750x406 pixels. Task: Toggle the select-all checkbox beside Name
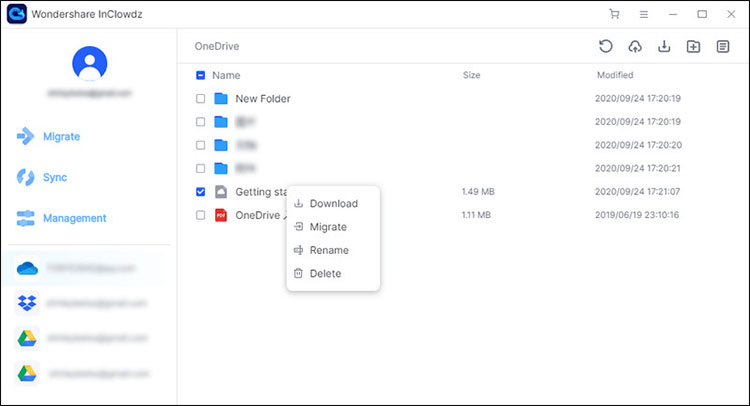pyautogui.click(x=200, y=75)
